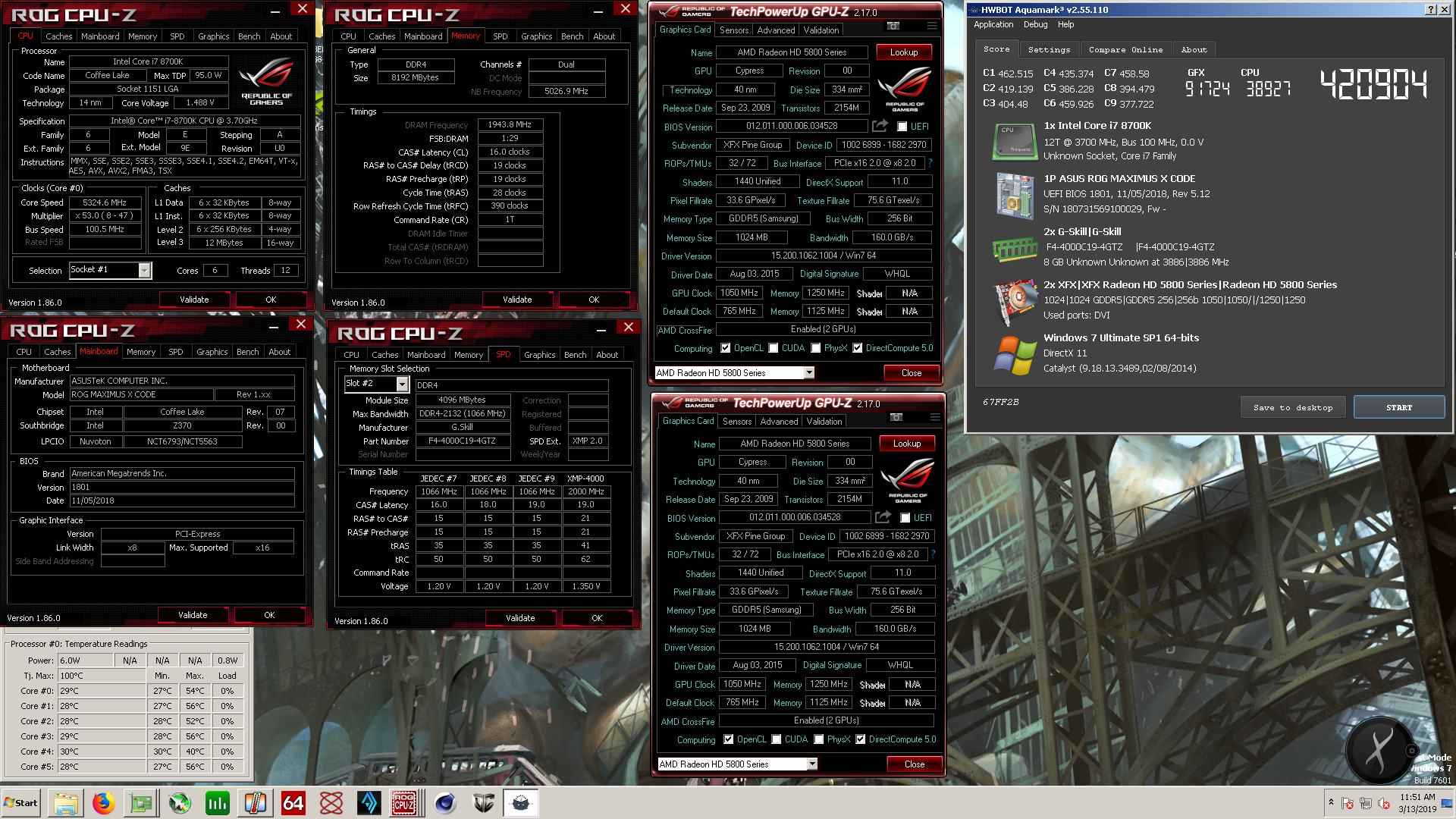Toggle PhysX checkbox in upper GPU-Z
This screenshot has height=819, width=1456.
click(x=816, y=348)
